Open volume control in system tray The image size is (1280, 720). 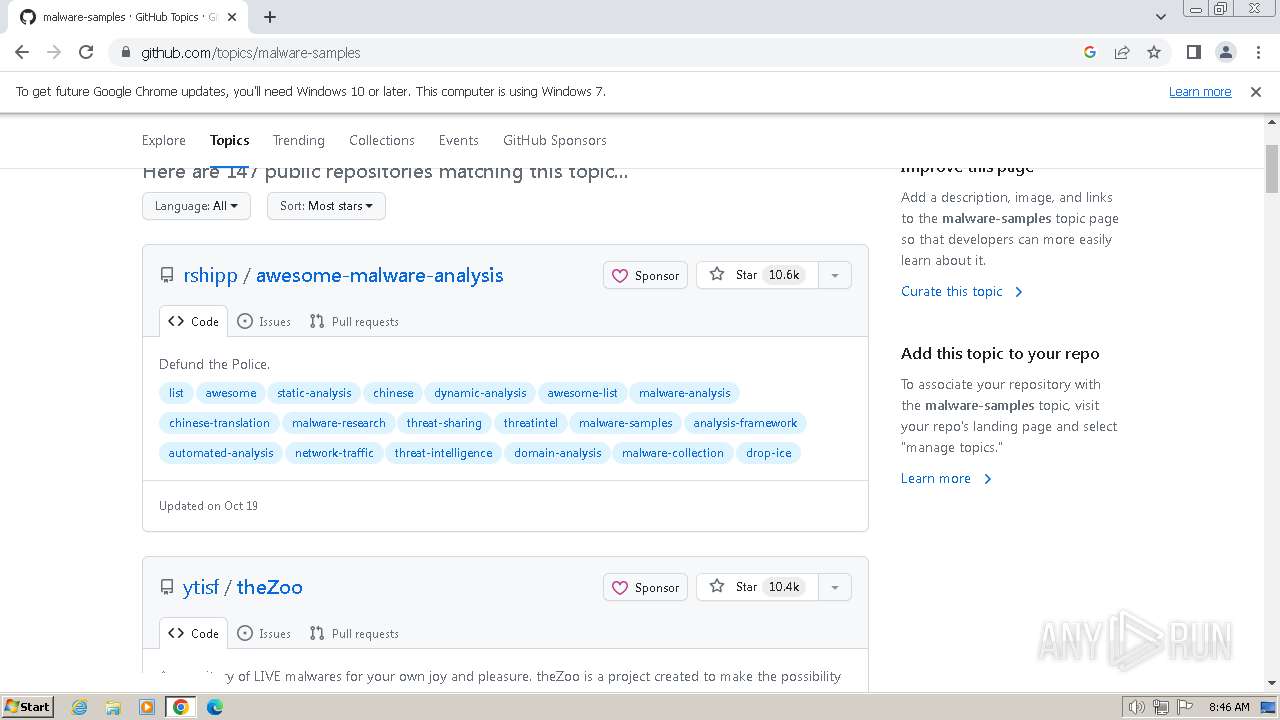(x=1137, y=707)
